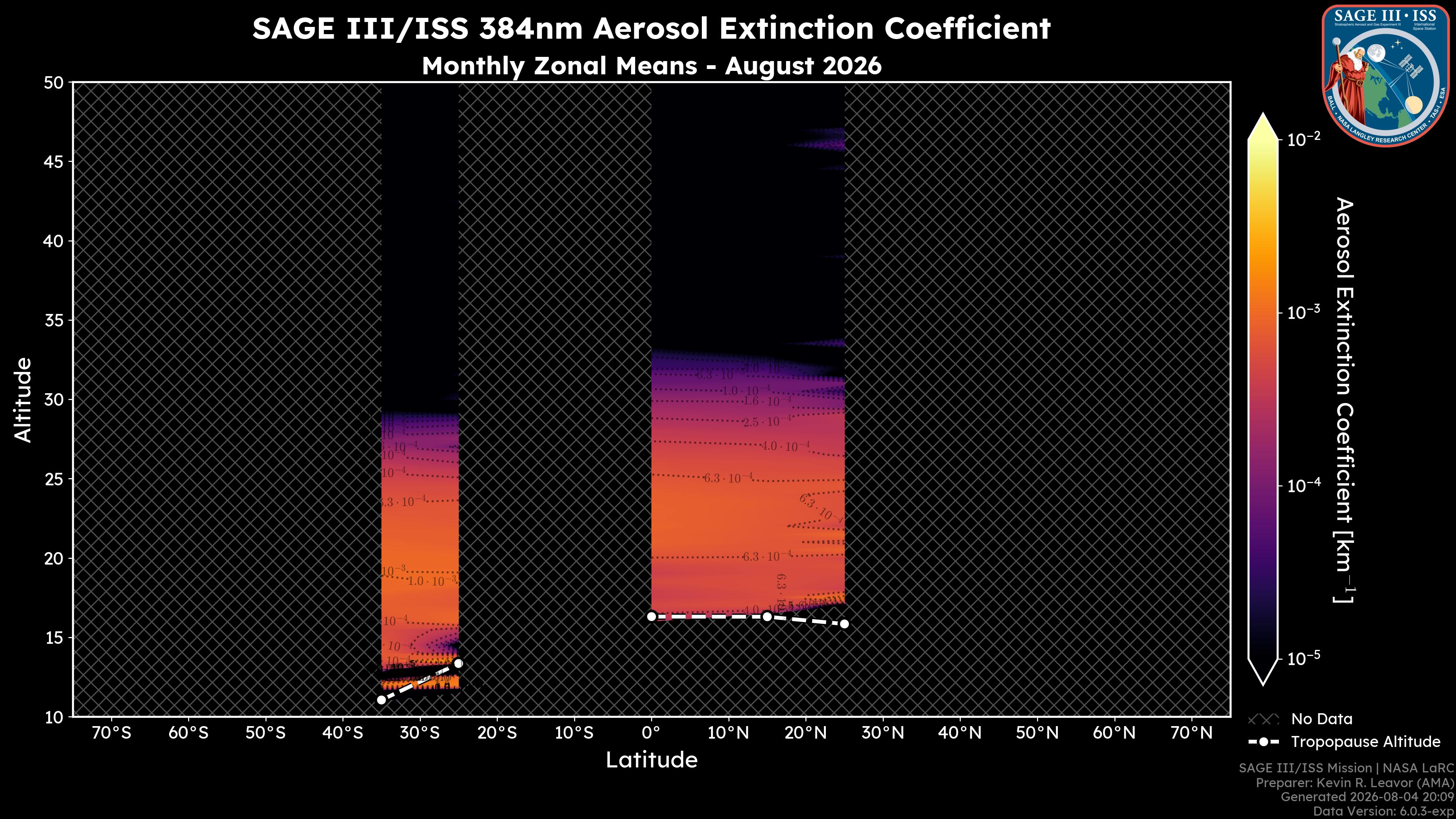Click latitude tick label 20°S
Image resolution: width=1456 pixels, height=819 pixels.
(497, 733)
